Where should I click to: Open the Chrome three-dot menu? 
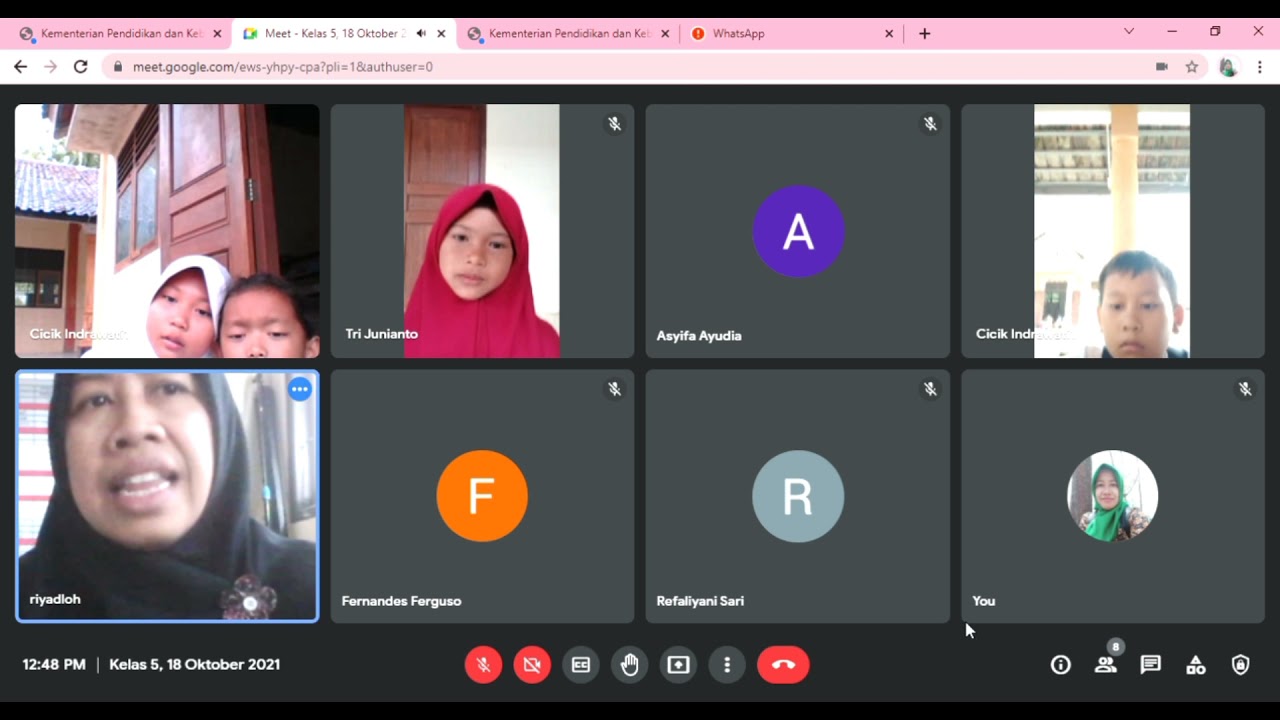[x=1260, y=67]
